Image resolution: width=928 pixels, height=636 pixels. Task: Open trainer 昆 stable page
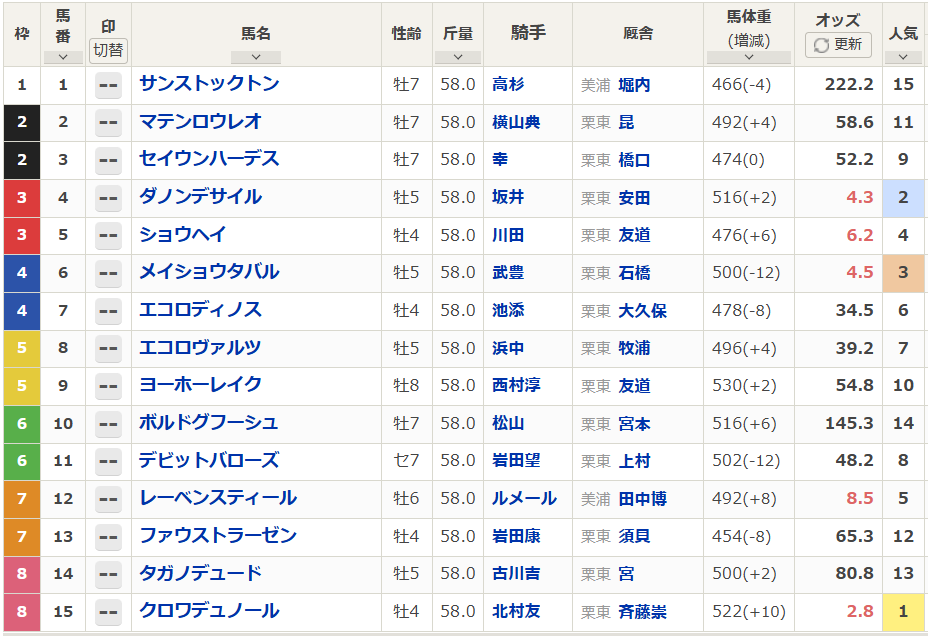(x=626, y=122)
